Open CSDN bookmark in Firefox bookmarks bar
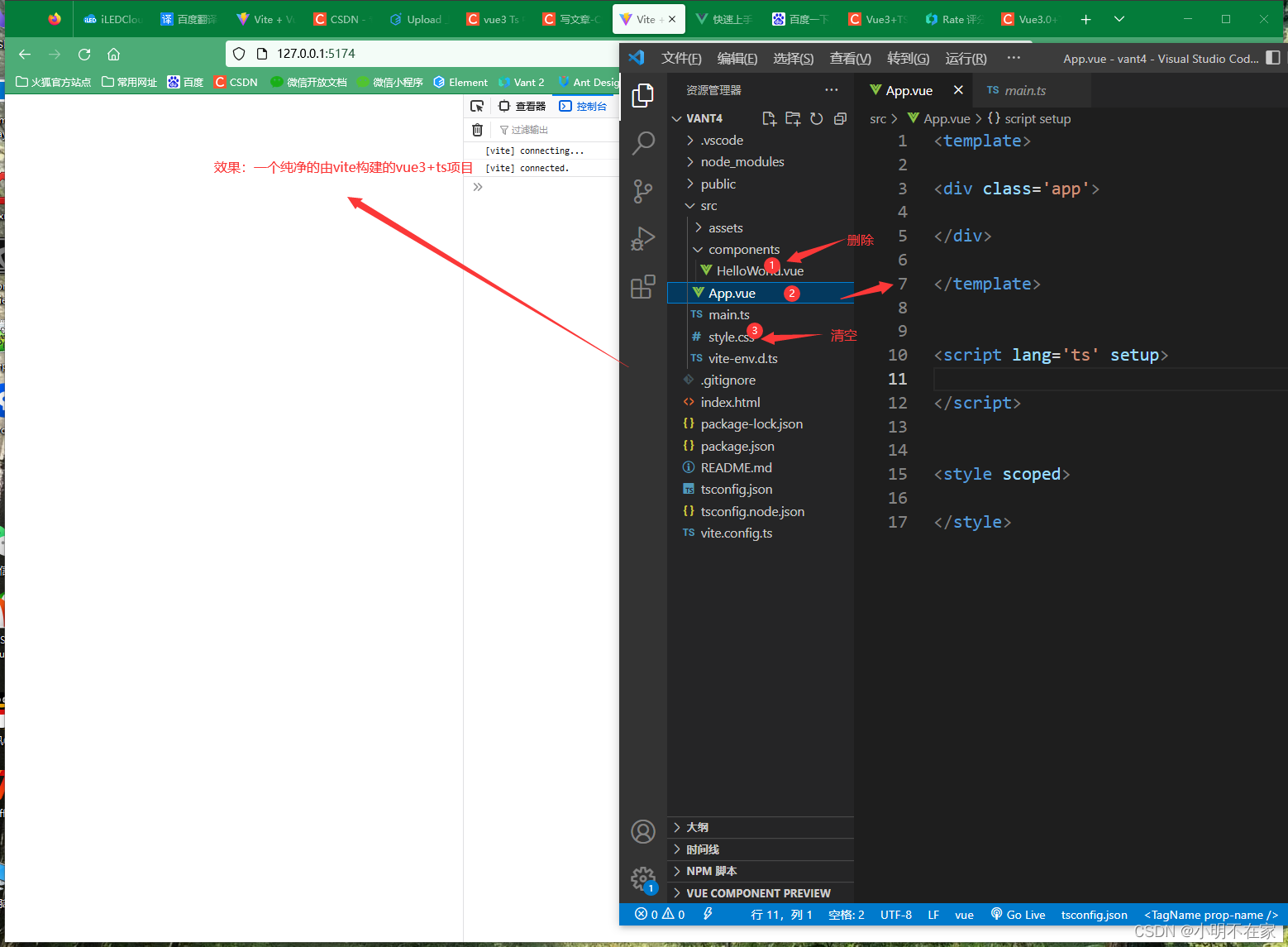Screen dimensions: 1288x947 click(x=236, y=82)
